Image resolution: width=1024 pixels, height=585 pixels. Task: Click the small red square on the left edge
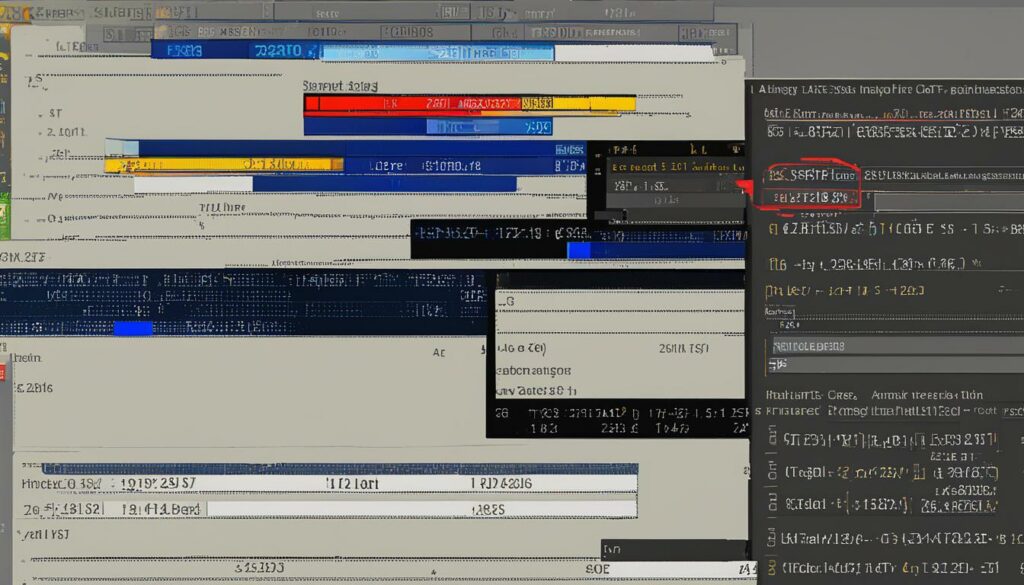[2, 373]
